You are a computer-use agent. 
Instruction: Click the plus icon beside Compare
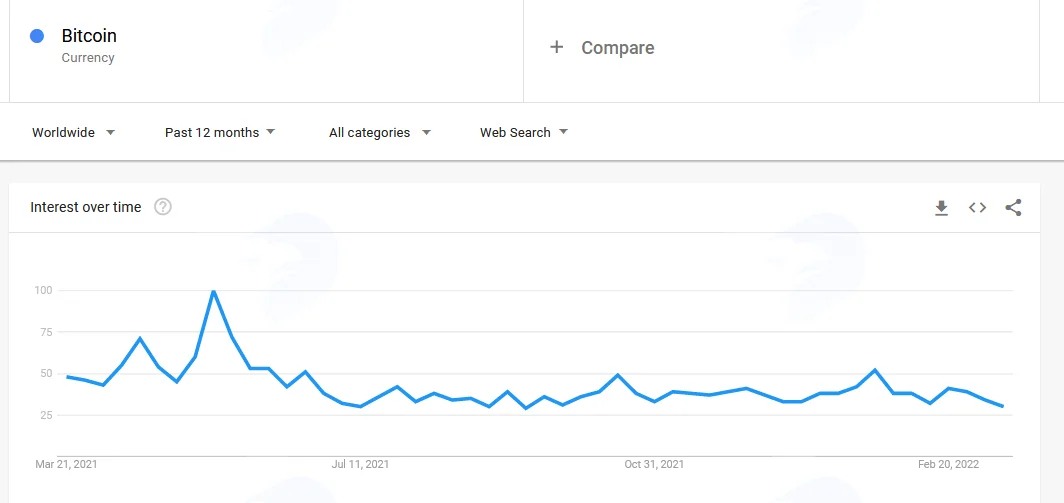pos(556,47)
